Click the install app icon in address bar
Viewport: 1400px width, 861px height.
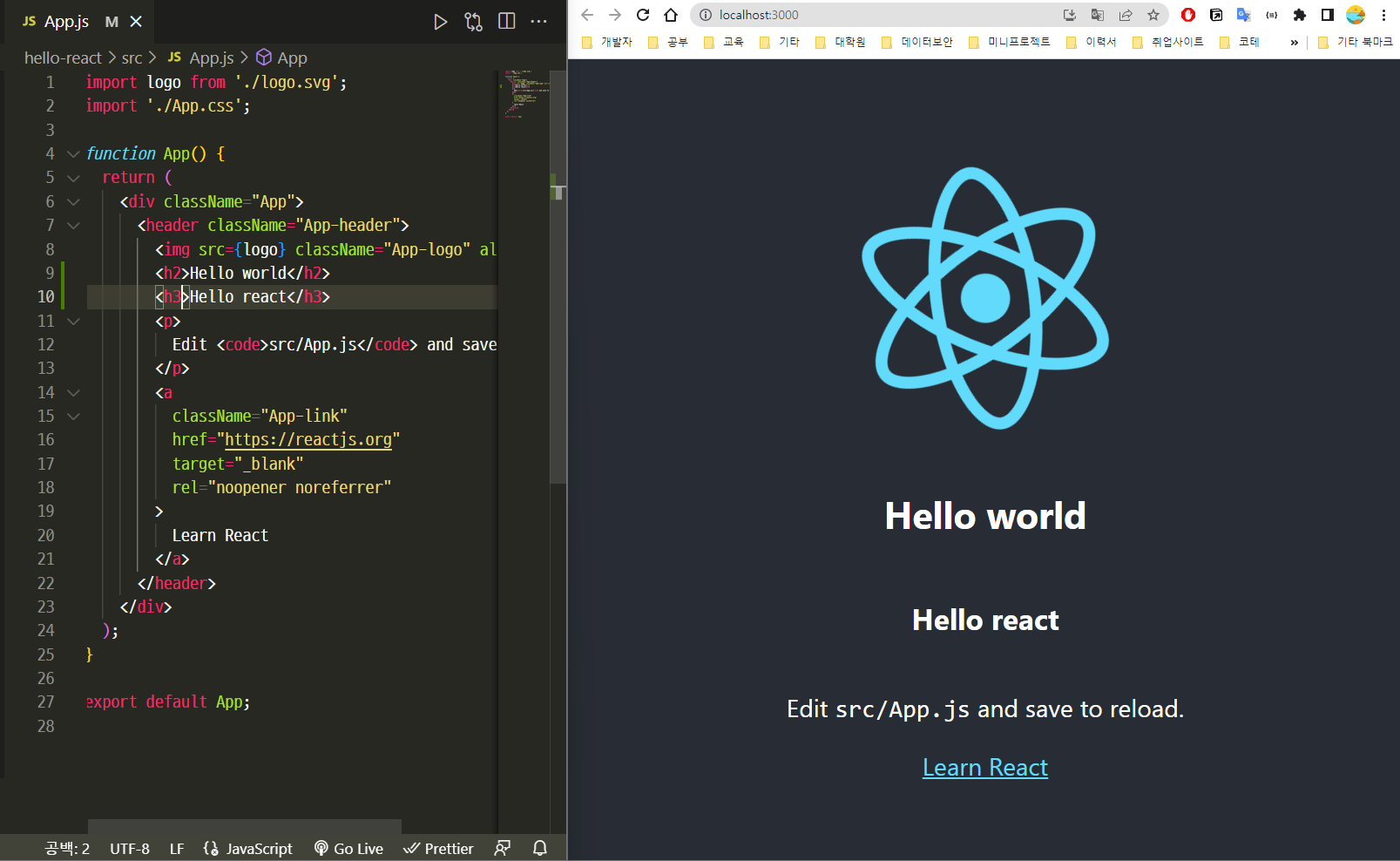[x=1070, y=15]
